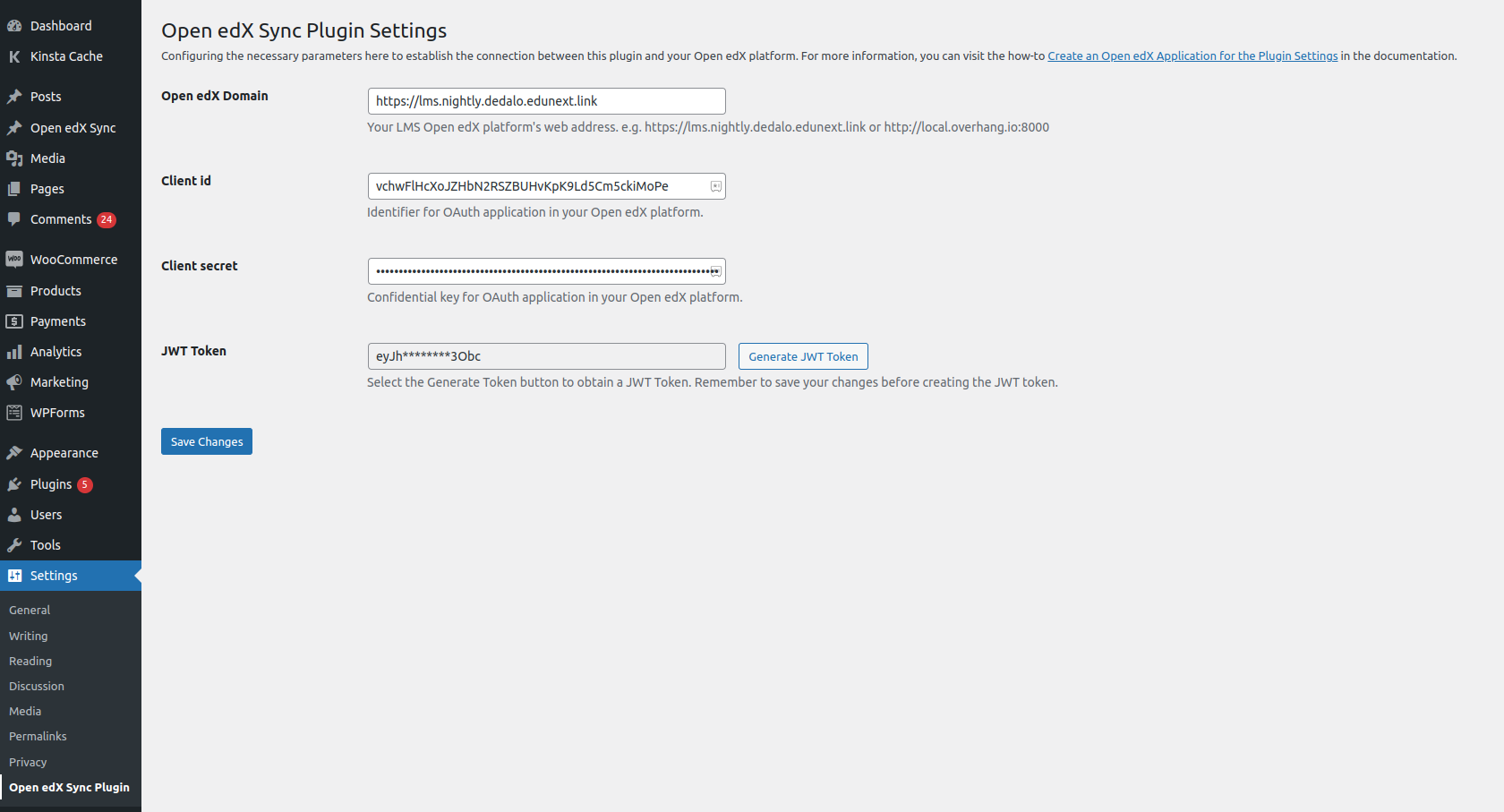Click the 24 pending comments badge
The height and width of the screenshot is (812, 1504).
[107, 220]
